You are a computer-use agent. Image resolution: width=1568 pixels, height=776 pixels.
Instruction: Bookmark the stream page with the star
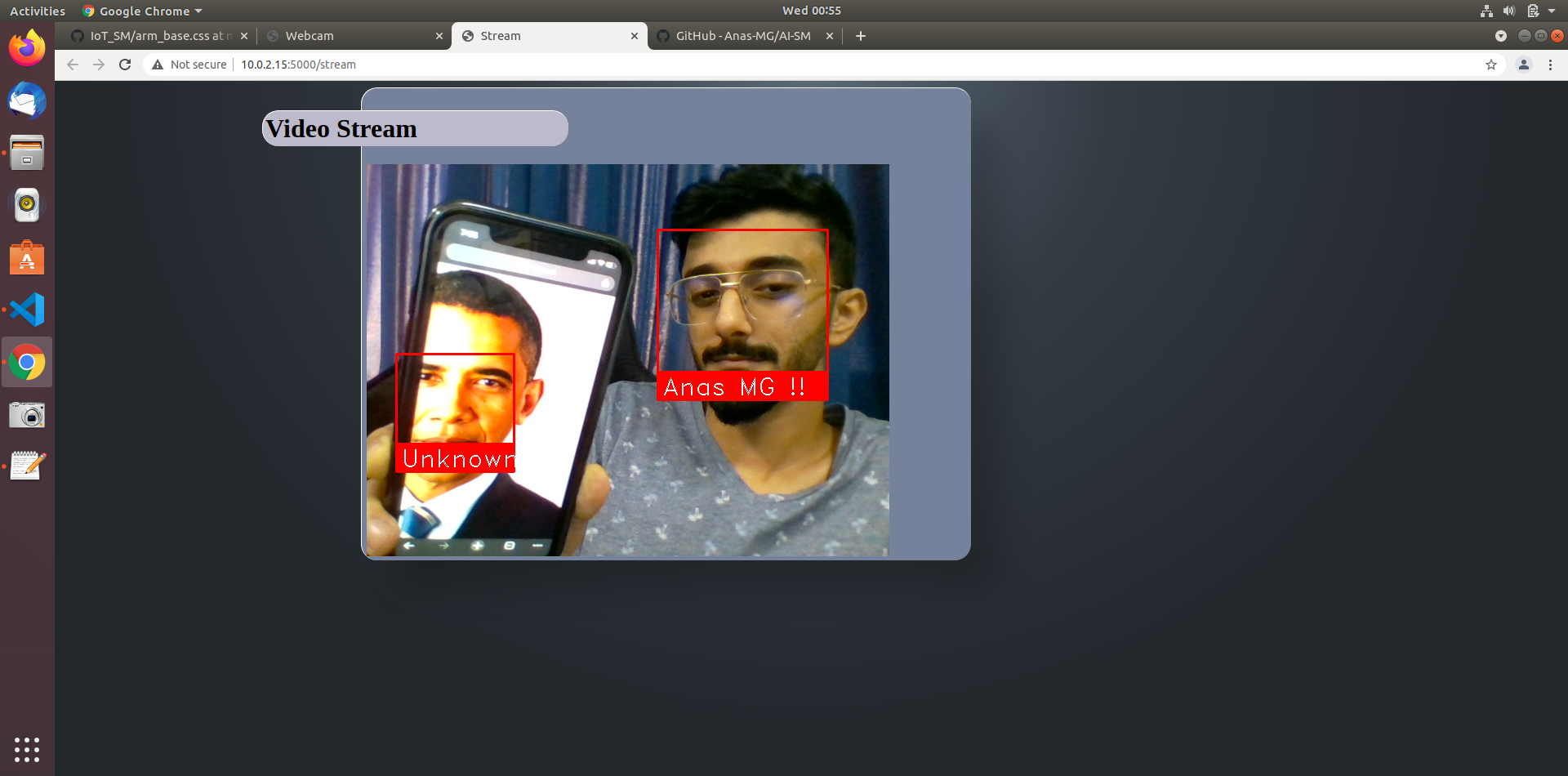1491,65
